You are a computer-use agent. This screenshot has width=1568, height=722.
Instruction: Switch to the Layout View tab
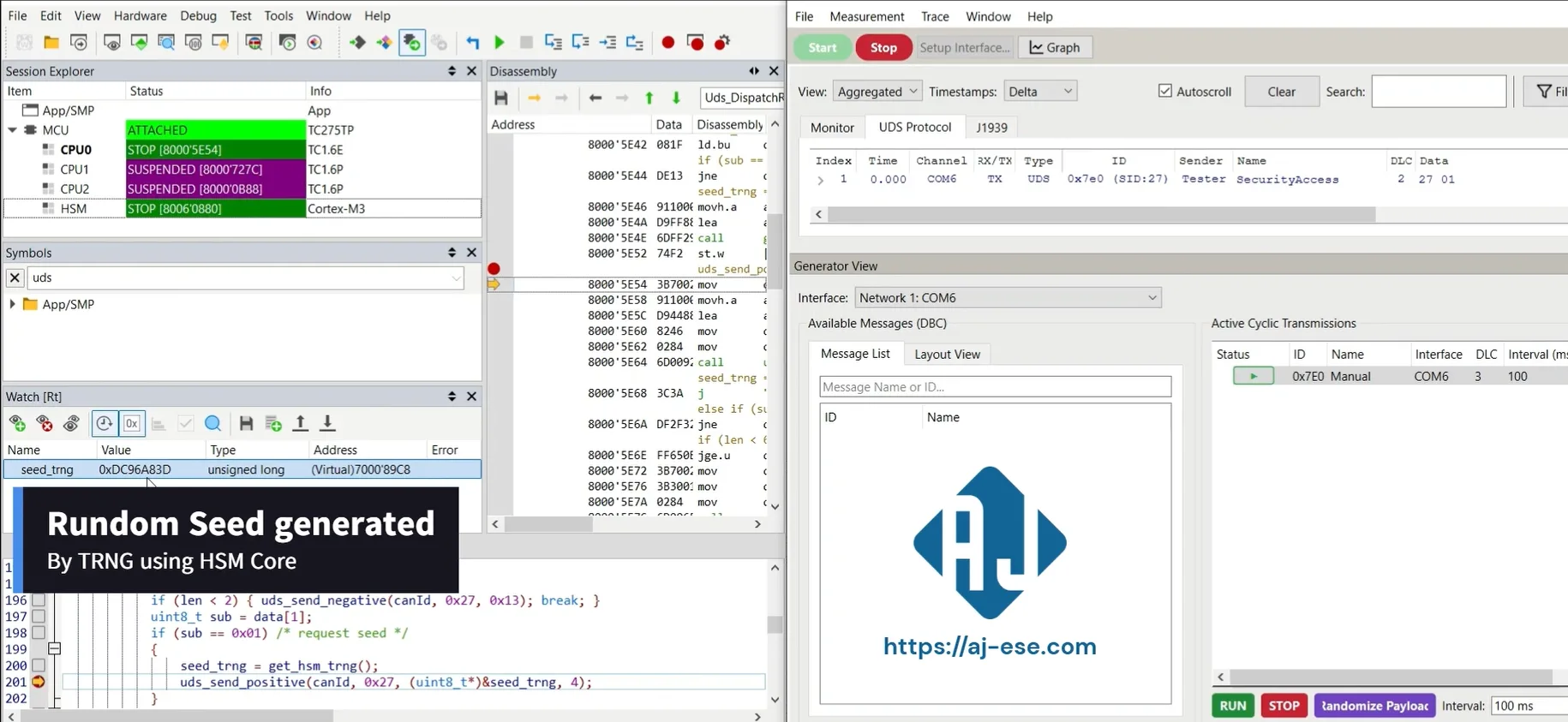tap(947, 354)
